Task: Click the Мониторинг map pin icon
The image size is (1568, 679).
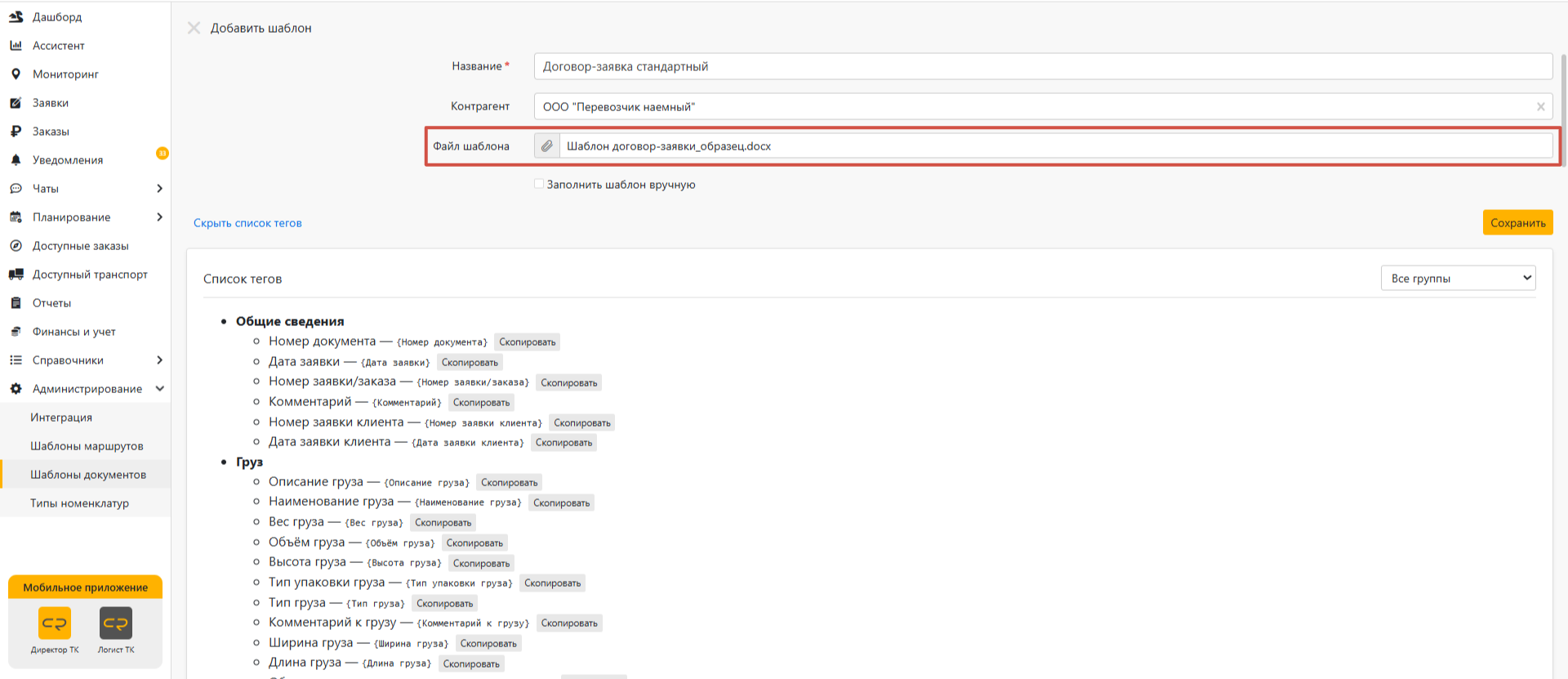Action: (16, 74)
